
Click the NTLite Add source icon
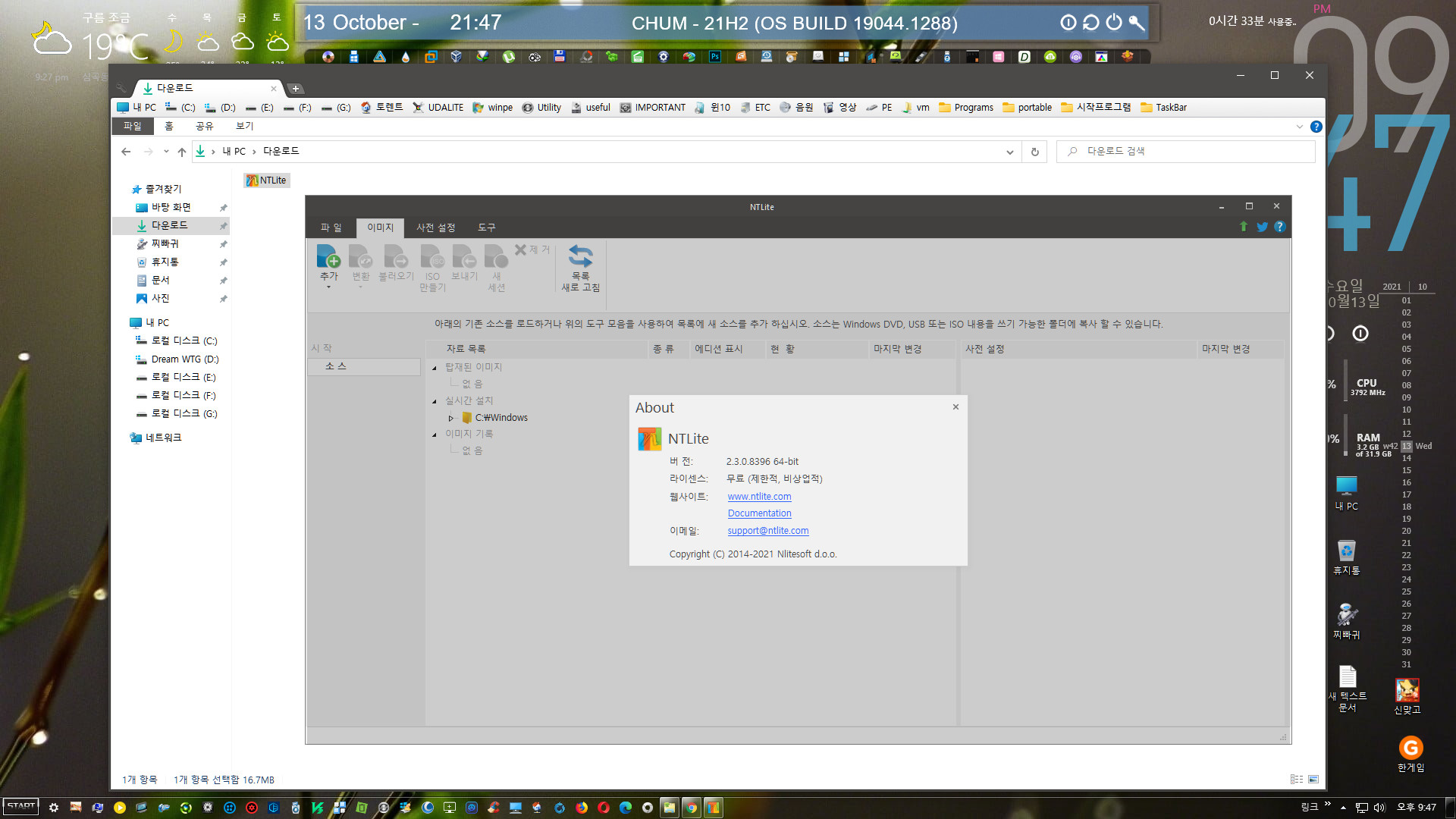tap(328, 256)
